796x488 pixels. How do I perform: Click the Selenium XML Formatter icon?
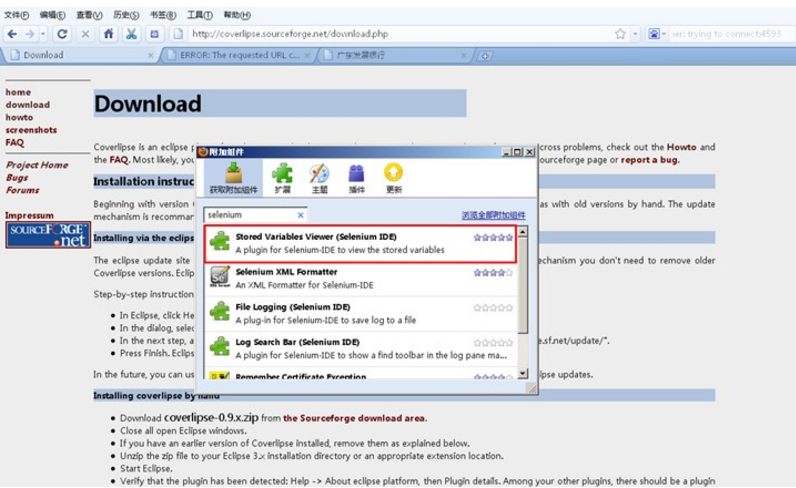point(220,277)
